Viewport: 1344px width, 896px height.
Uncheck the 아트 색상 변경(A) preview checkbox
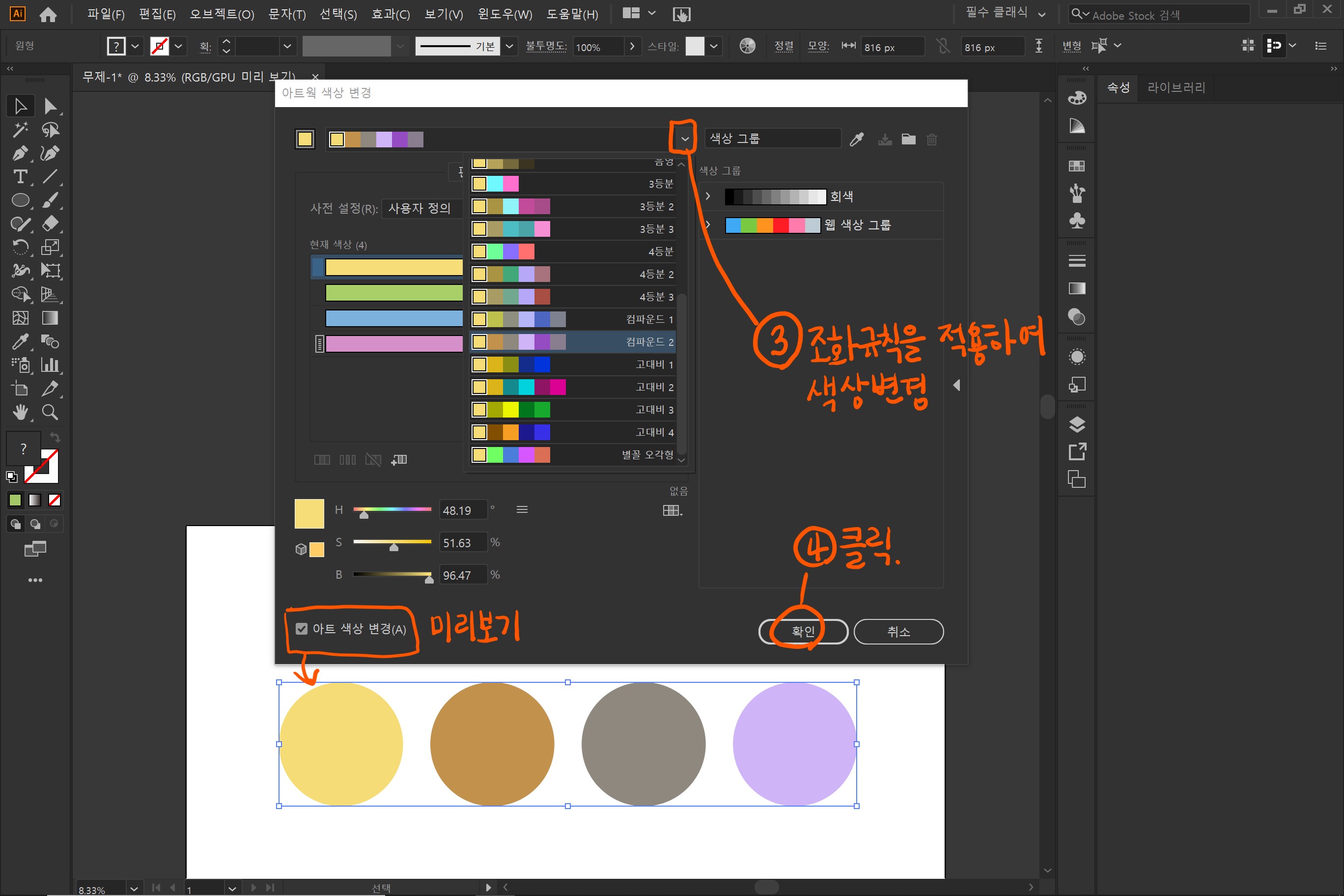(302, 629)
